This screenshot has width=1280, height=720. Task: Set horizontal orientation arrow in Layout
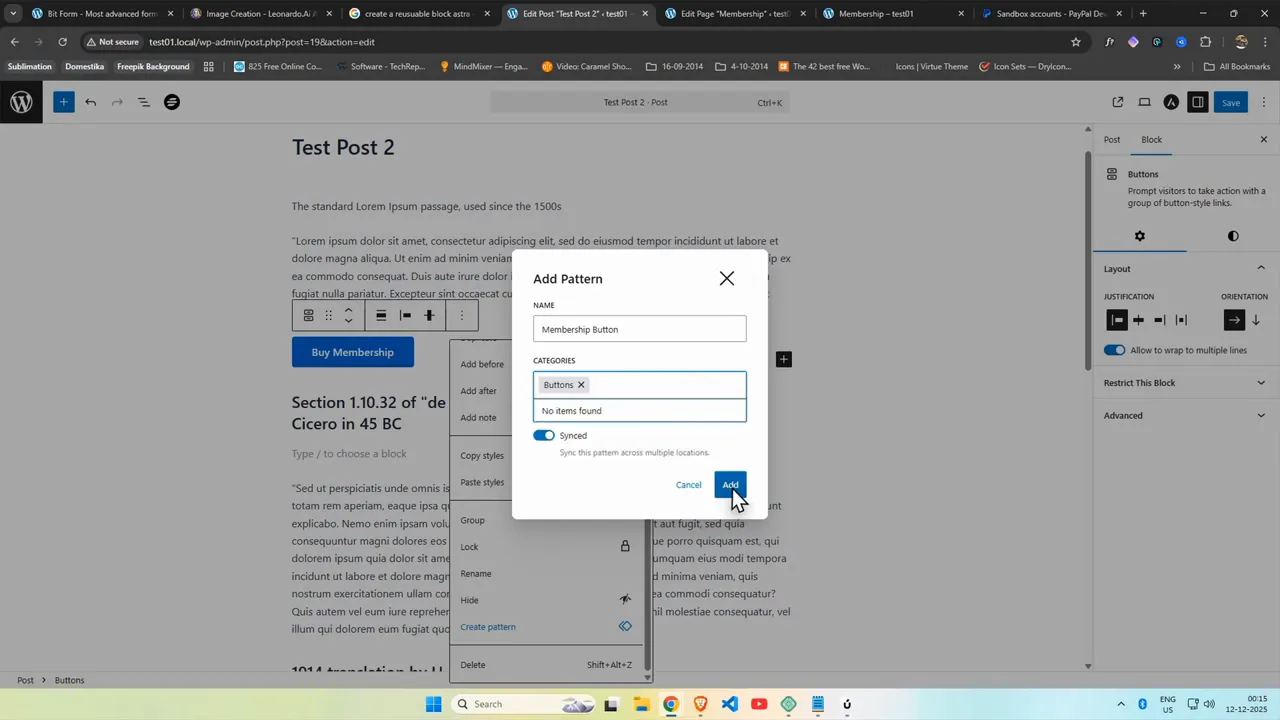pyautogui.click(x=1235, y=320)
